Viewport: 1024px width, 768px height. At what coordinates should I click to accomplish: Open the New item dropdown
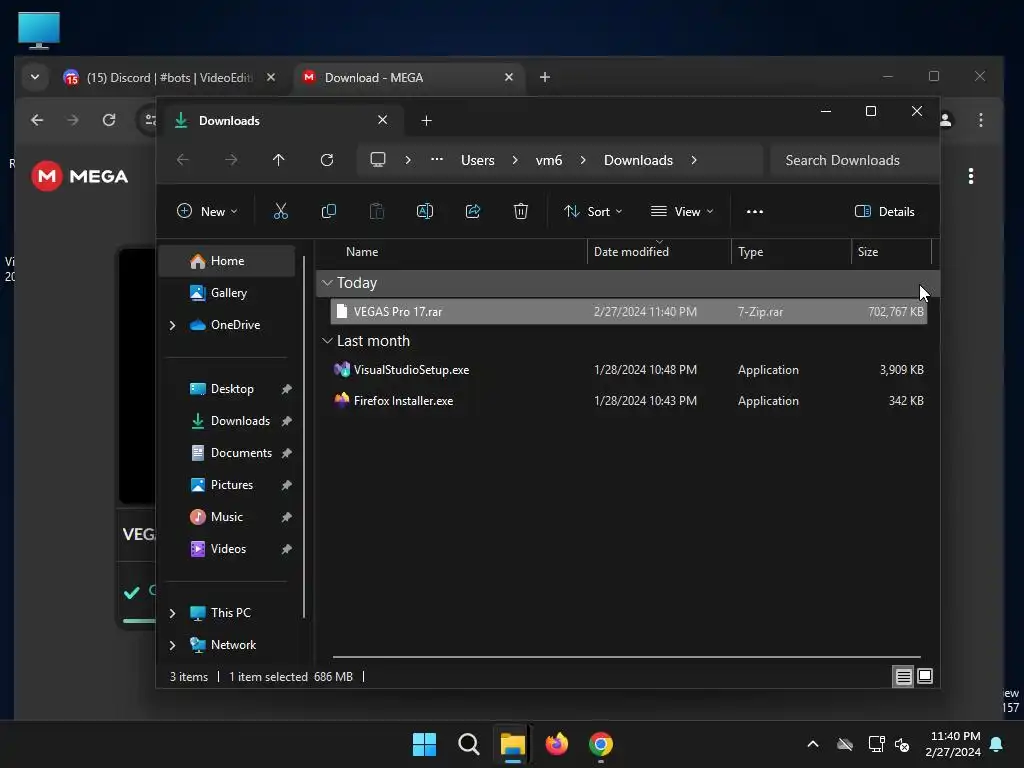pos(207,211)
